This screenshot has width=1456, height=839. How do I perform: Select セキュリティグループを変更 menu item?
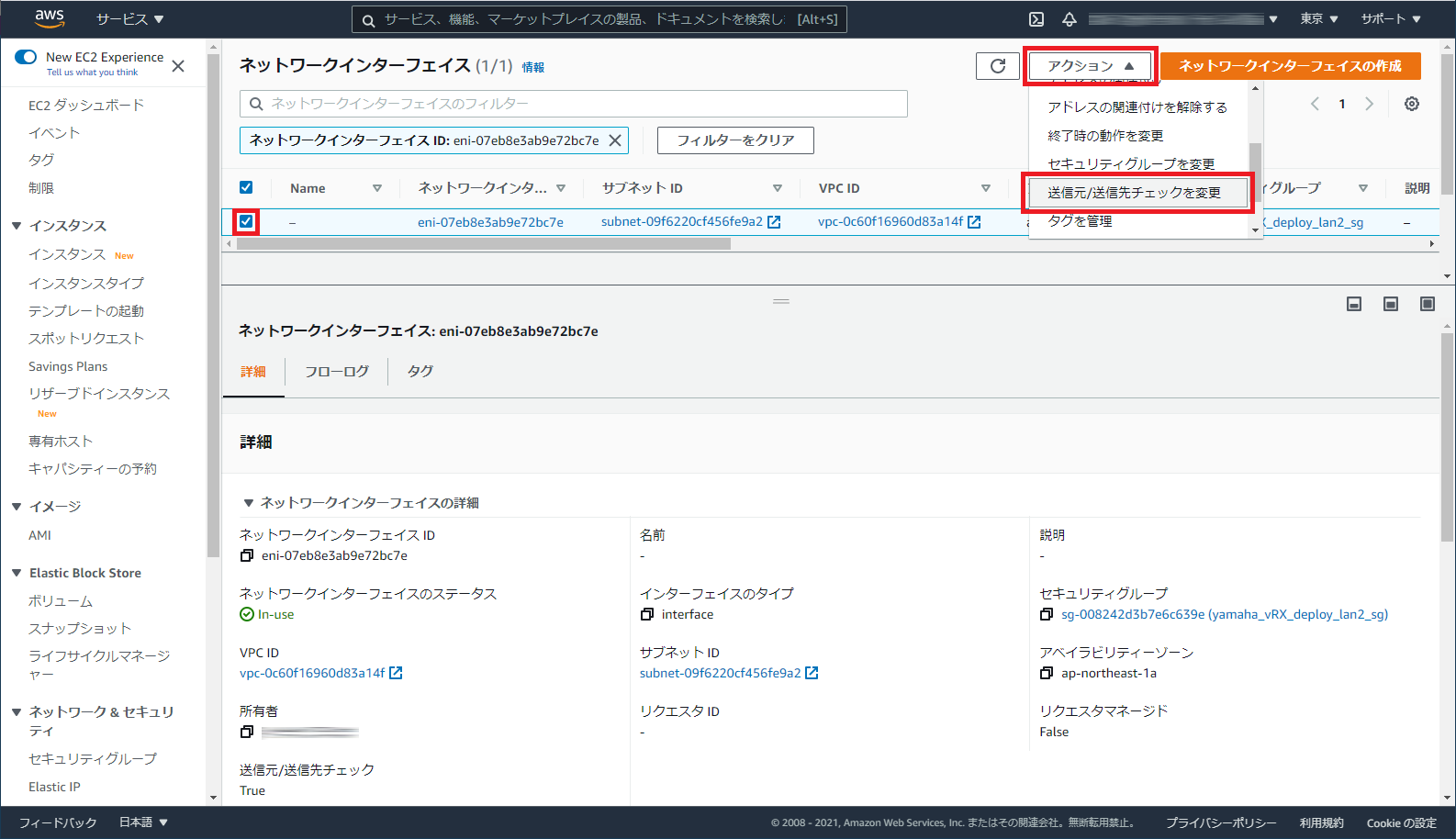(1137, 164)
